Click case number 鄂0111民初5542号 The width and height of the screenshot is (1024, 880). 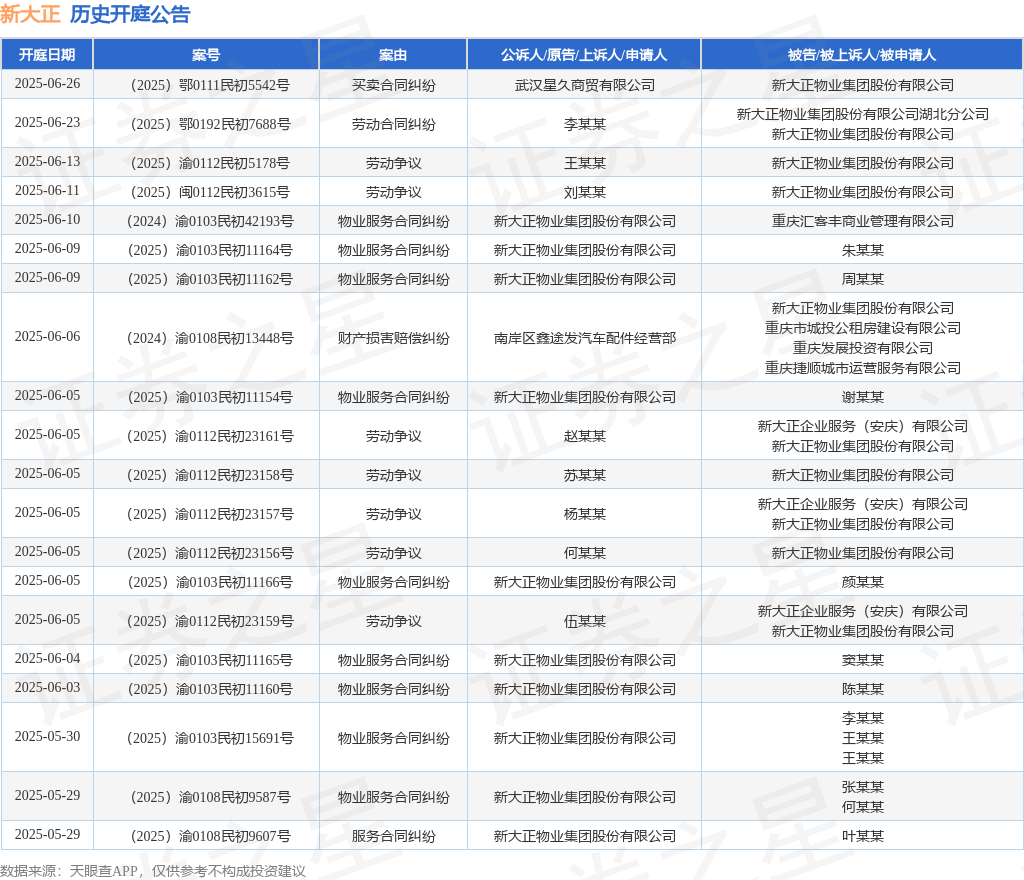210,85
